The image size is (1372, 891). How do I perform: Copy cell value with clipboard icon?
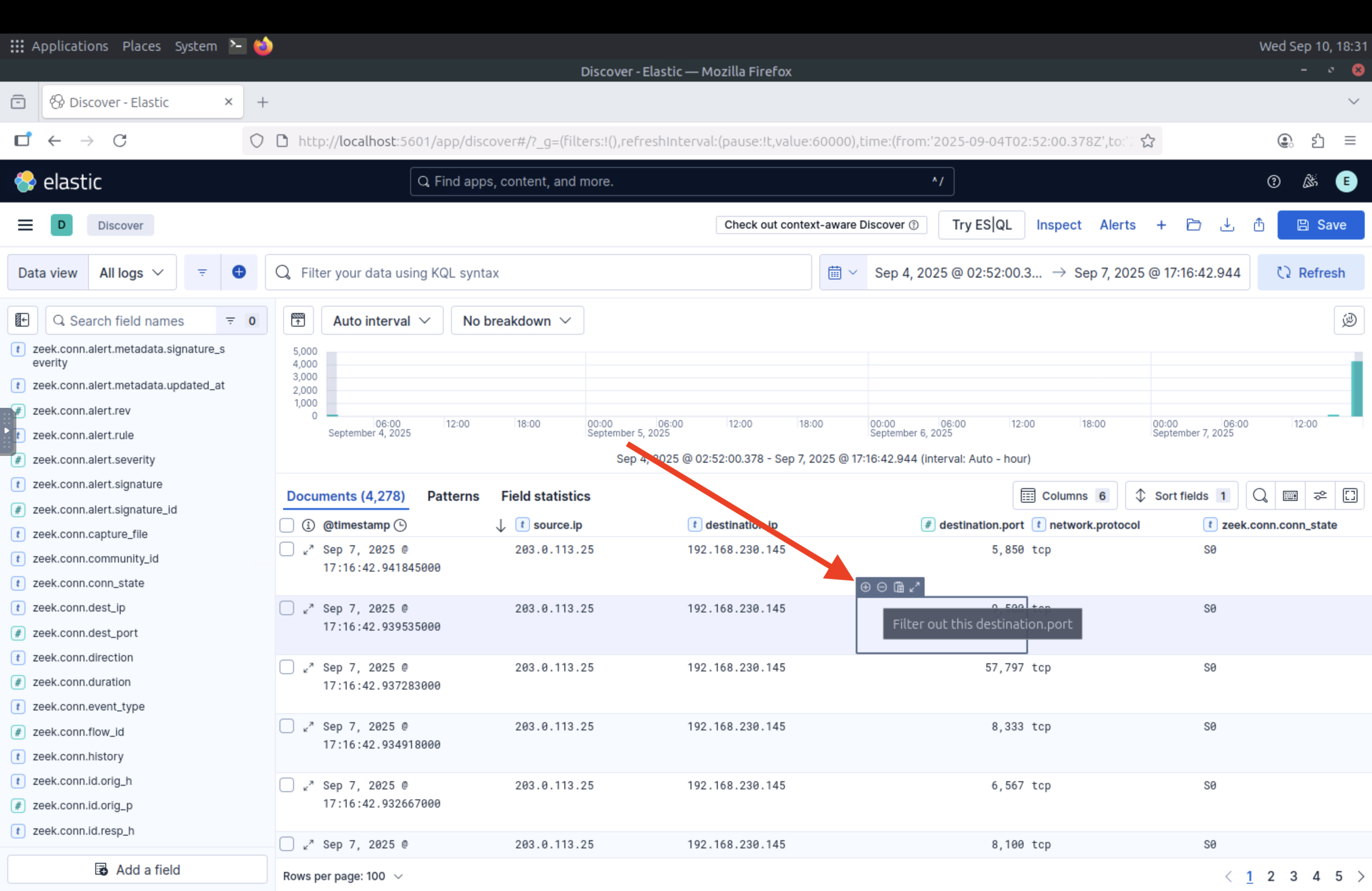(898, 587)
